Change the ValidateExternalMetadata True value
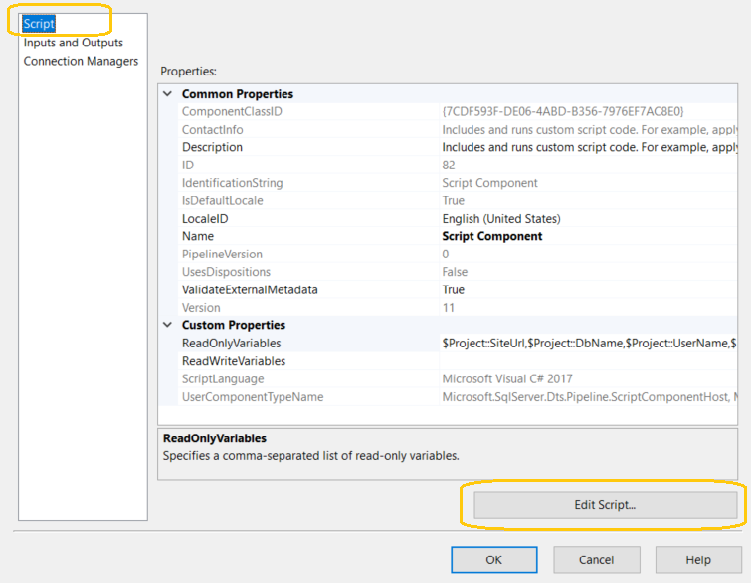This screenshot has height=583, width=751. [588, 290]
